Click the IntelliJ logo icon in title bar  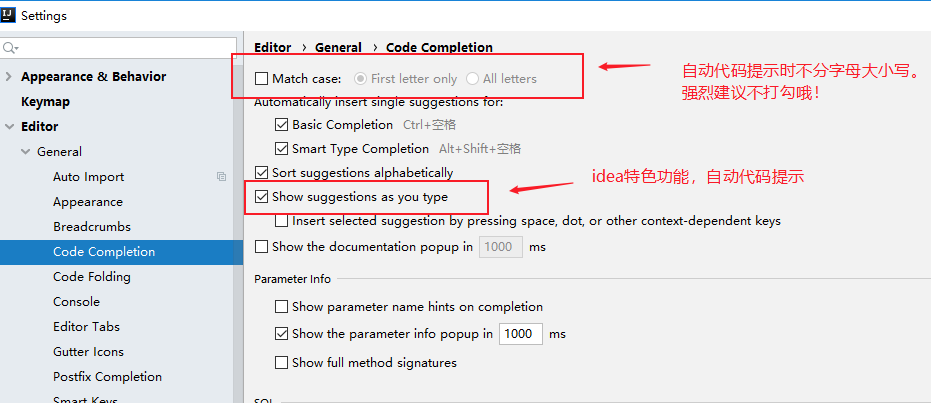[8, 15]
